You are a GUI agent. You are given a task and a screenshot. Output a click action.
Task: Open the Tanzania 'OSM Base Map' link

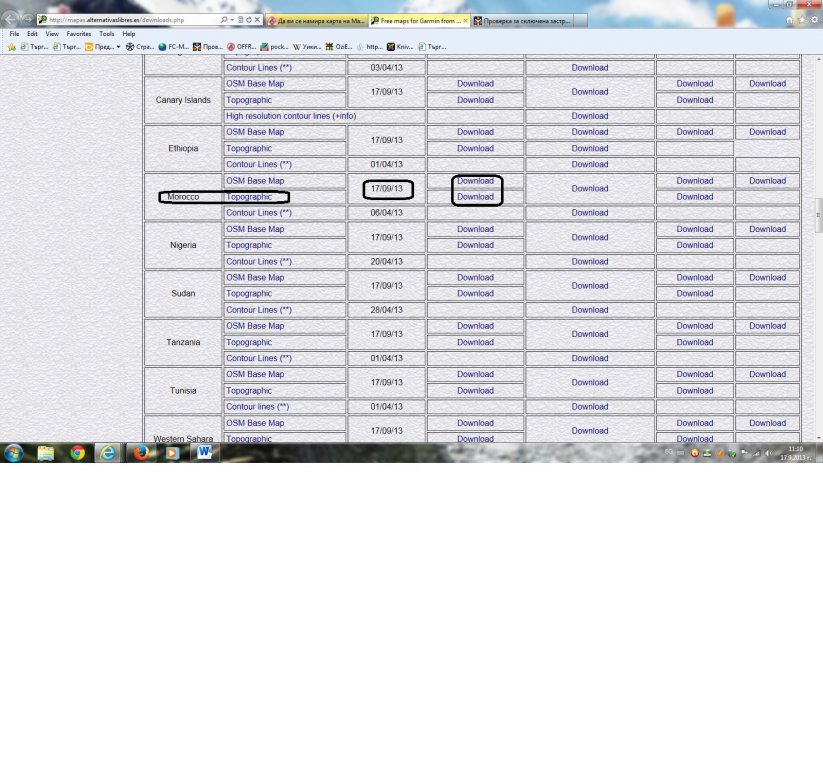click(x=255, y=326)
